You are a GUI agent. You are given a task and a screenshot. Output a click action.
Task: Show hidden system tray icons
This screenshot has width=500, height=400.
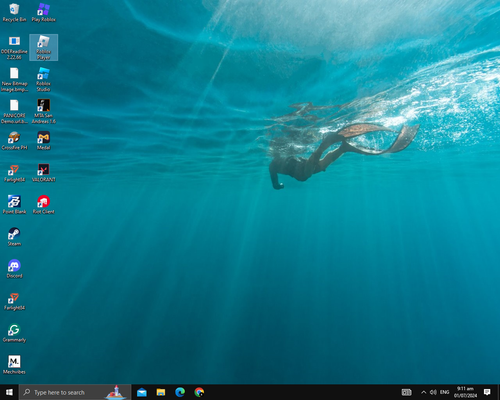click(x=423, y=392)
